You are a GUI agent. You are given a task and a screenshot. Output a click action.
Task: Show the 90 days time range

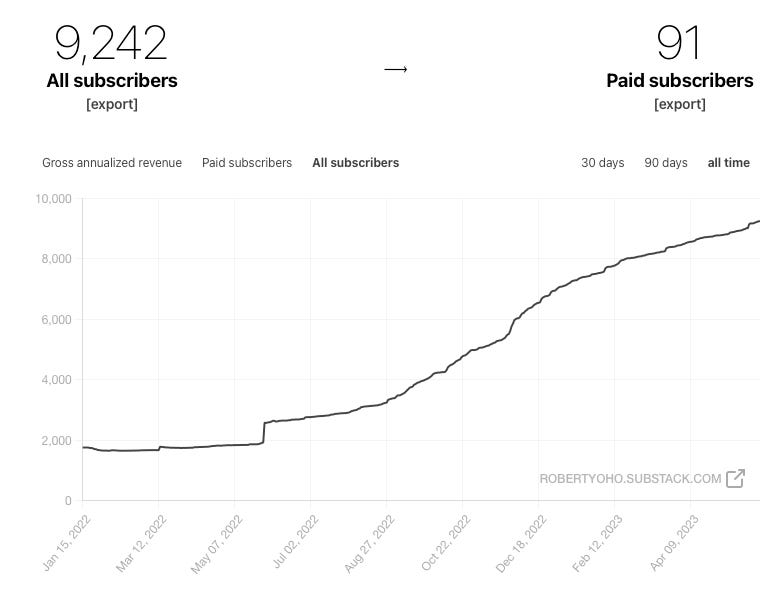(x=666, y=163)
